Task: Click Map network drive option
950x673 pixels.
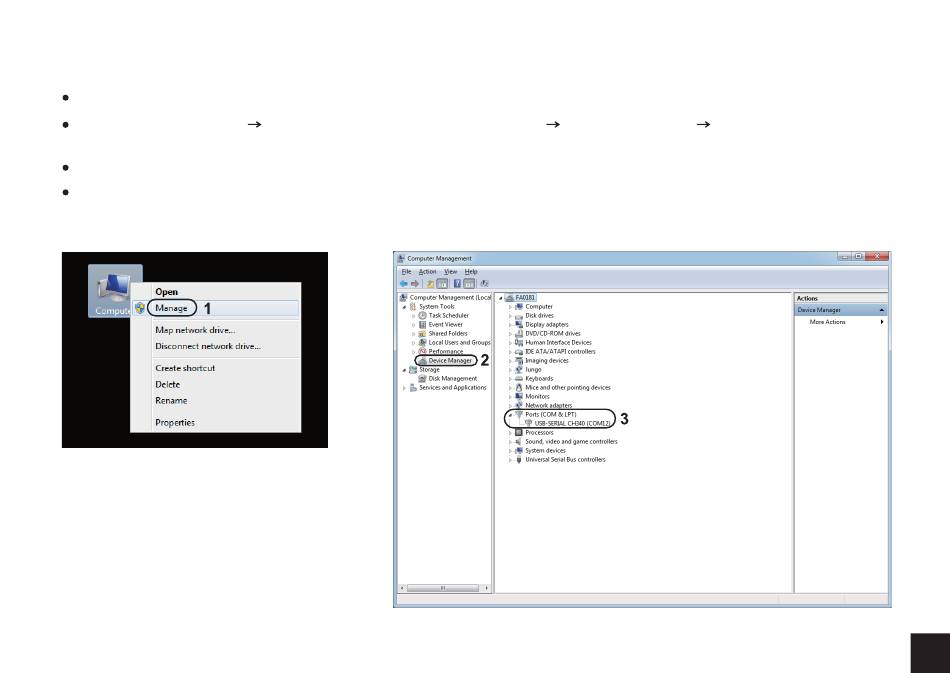Action: (195, 330)
